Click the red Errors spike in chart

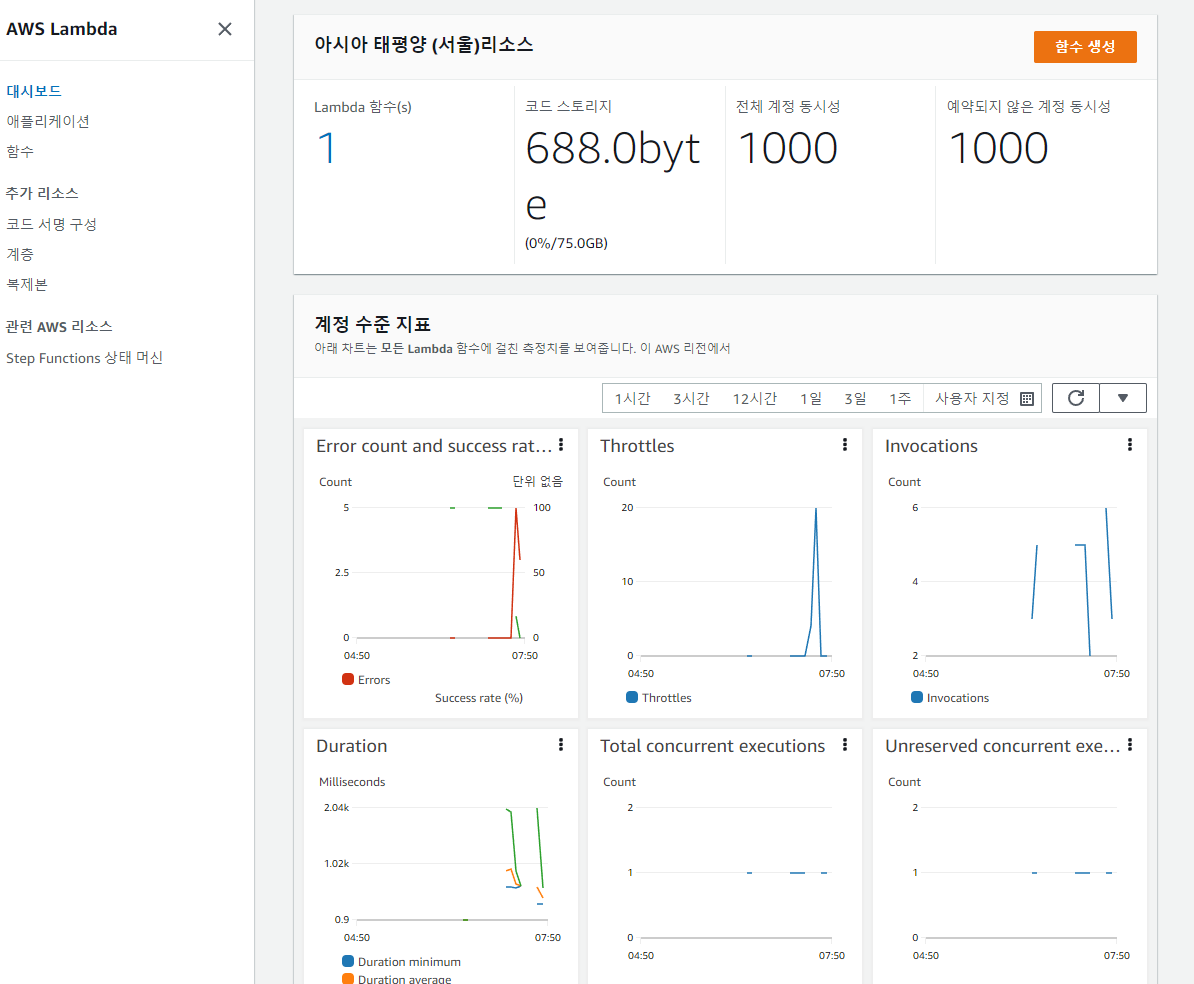click(x=516, y=571)
